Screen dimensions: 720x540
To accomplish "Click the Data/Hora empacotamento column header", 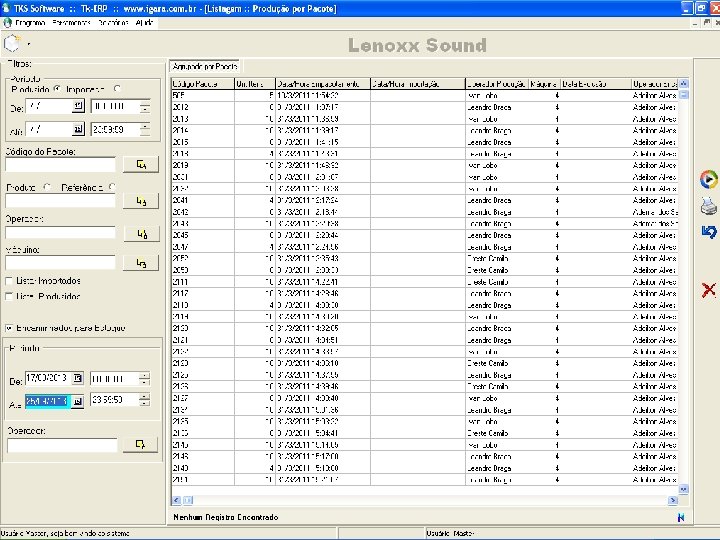I will click(323, 84).
